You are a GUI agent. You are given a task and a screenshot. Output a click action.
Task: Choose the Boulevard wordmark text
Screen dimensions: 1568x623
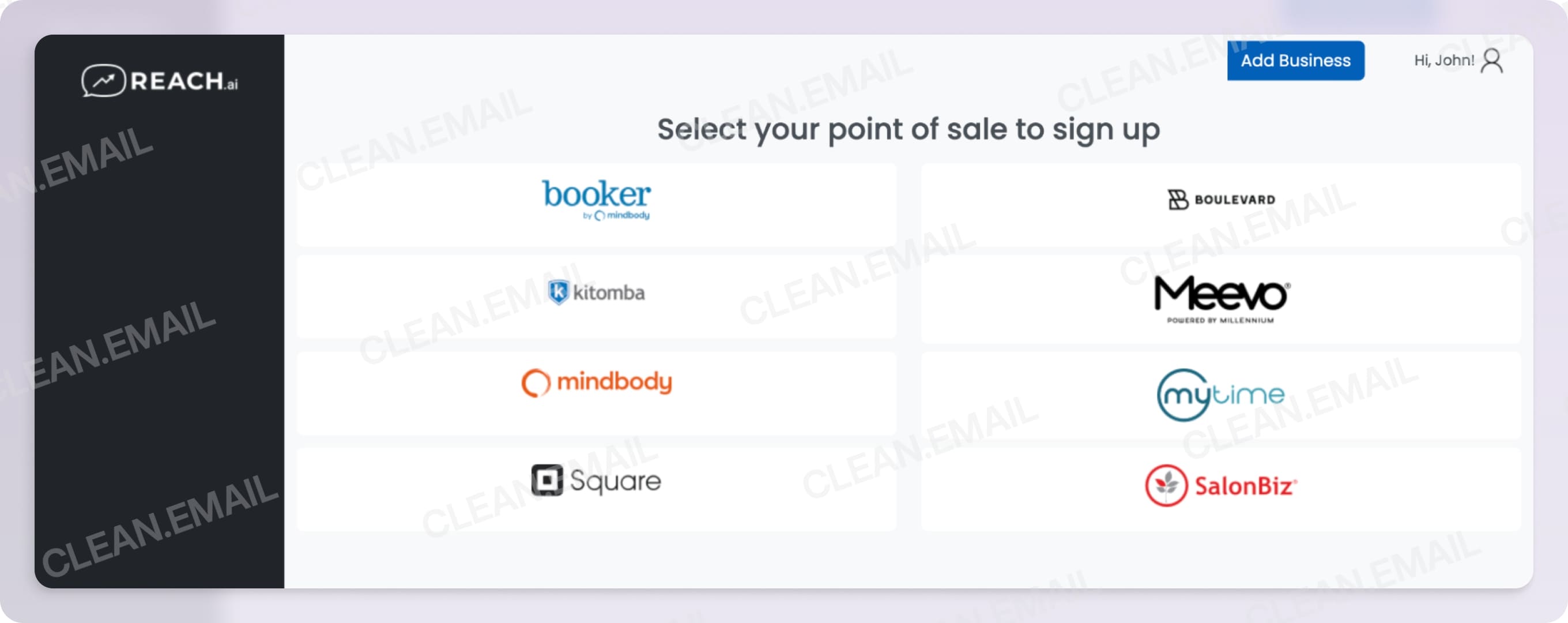(1234, 200)
